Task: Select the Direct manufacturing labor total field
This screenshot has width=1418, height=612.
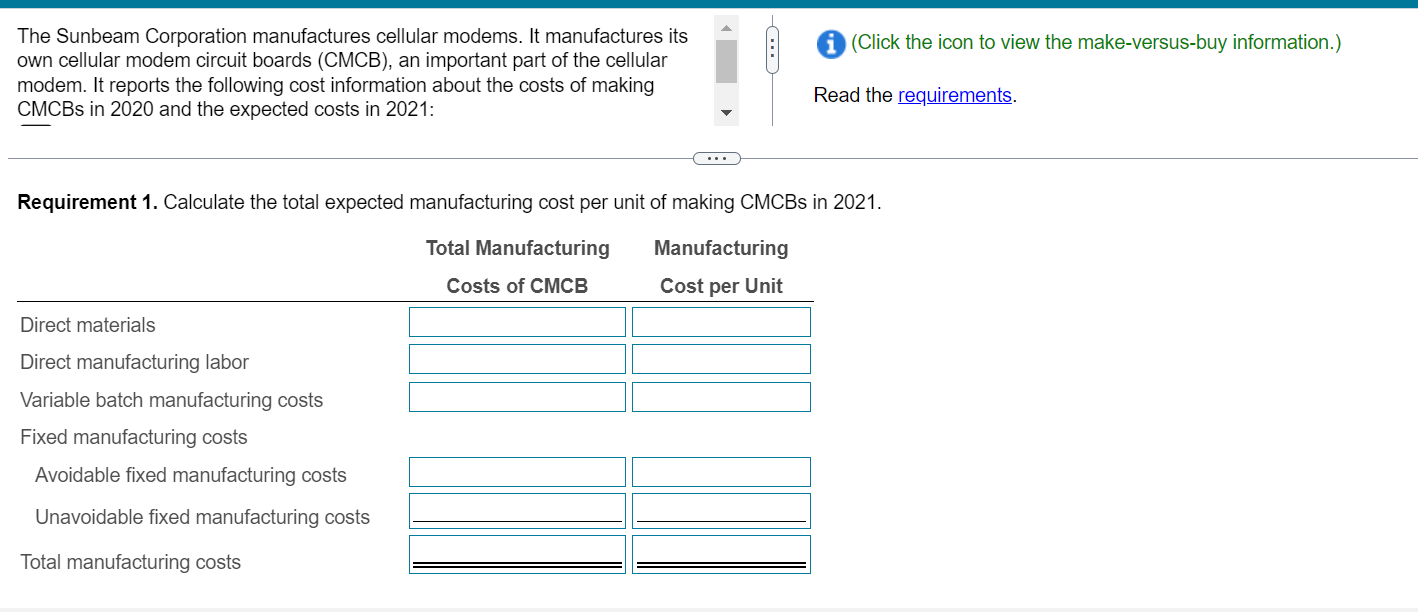Action: [516, 358]
